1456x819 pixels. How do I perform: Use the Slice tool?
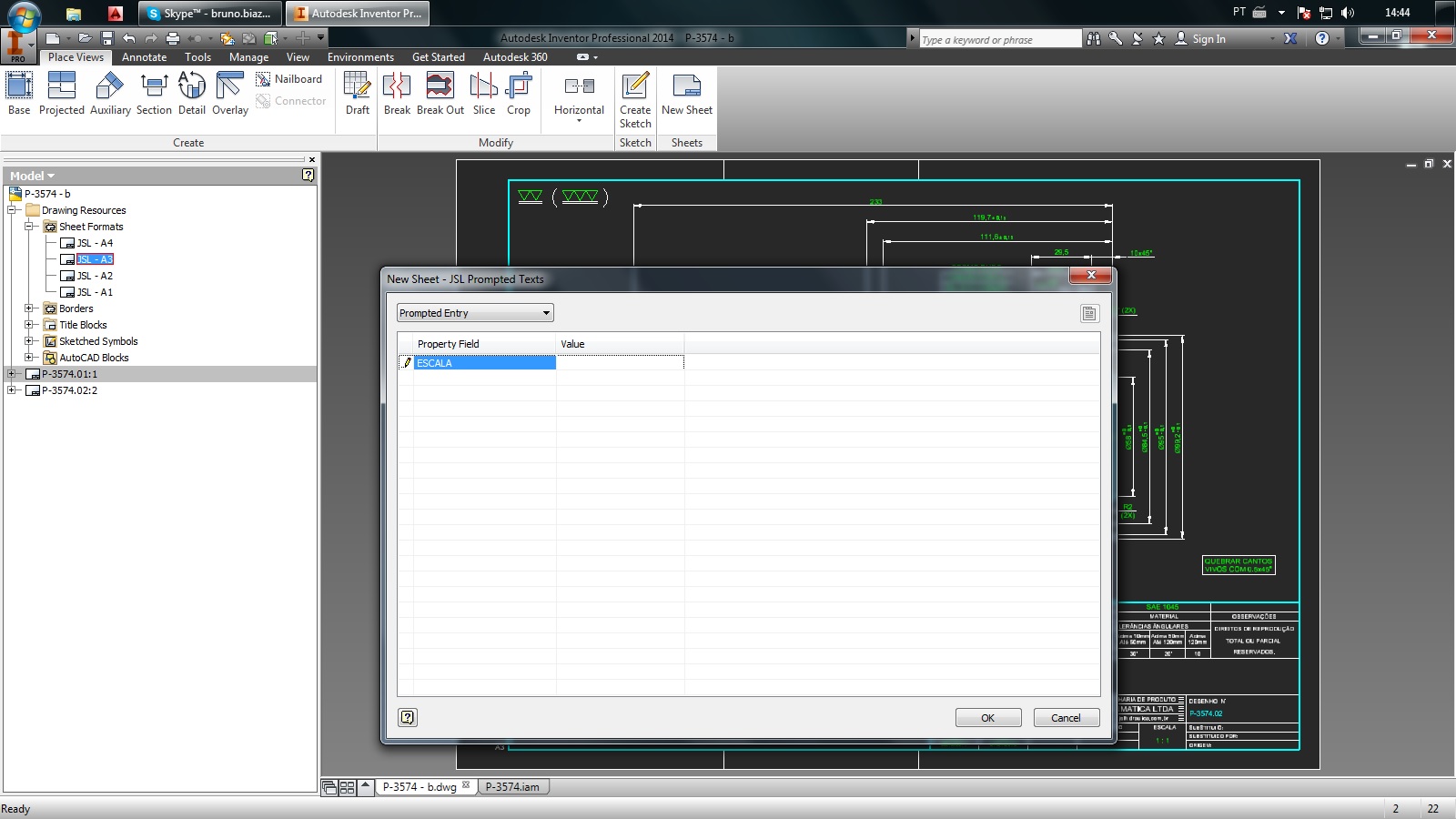click(484, 94)
